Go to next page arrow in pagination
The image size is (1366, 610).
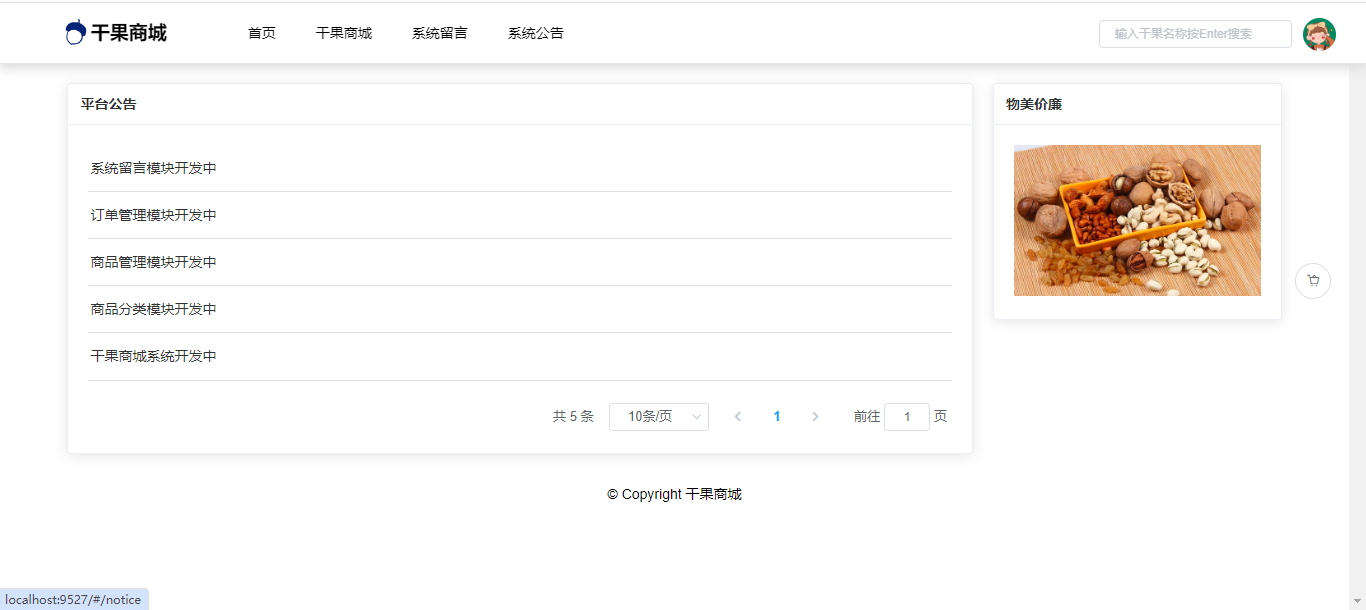(x=815, y=417)
